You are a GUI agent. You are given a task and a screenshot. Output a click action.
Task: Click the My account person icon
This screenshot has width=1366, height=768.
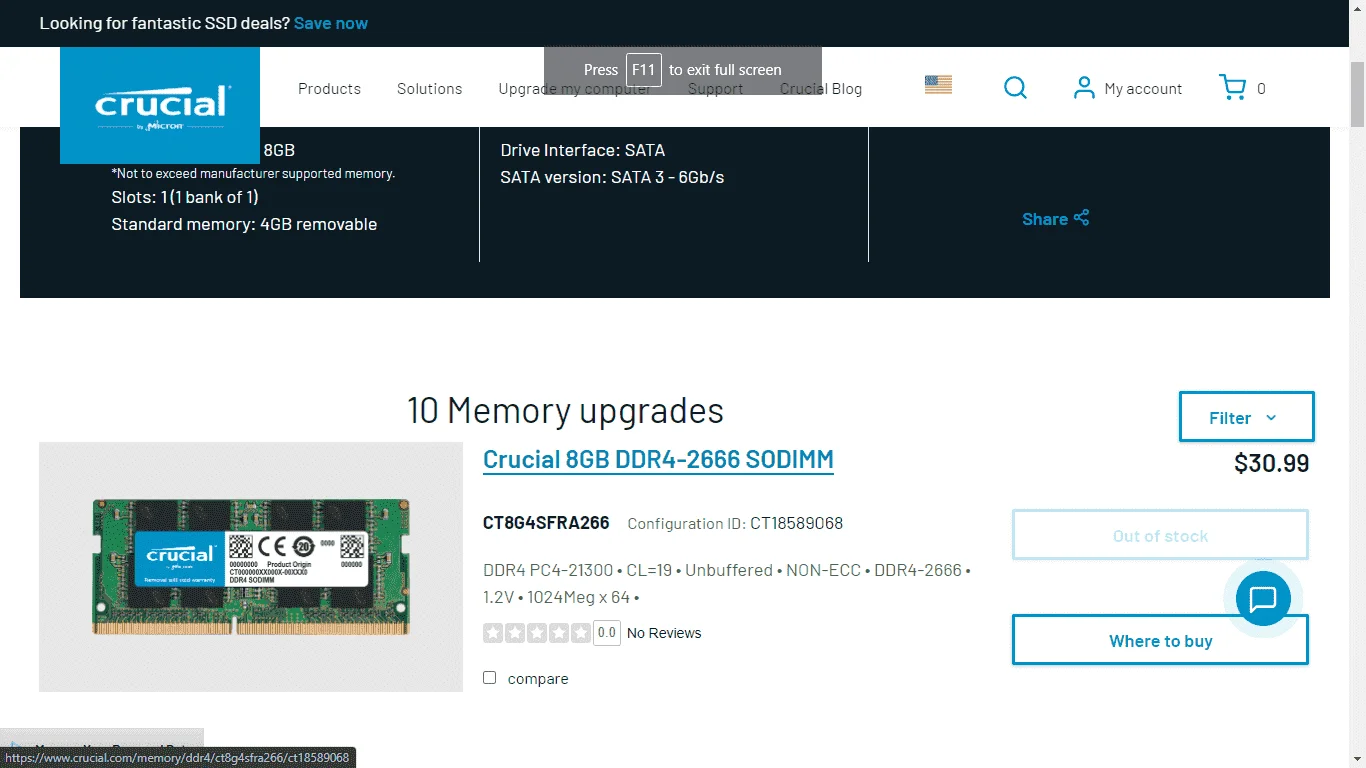coord(1083,88)
